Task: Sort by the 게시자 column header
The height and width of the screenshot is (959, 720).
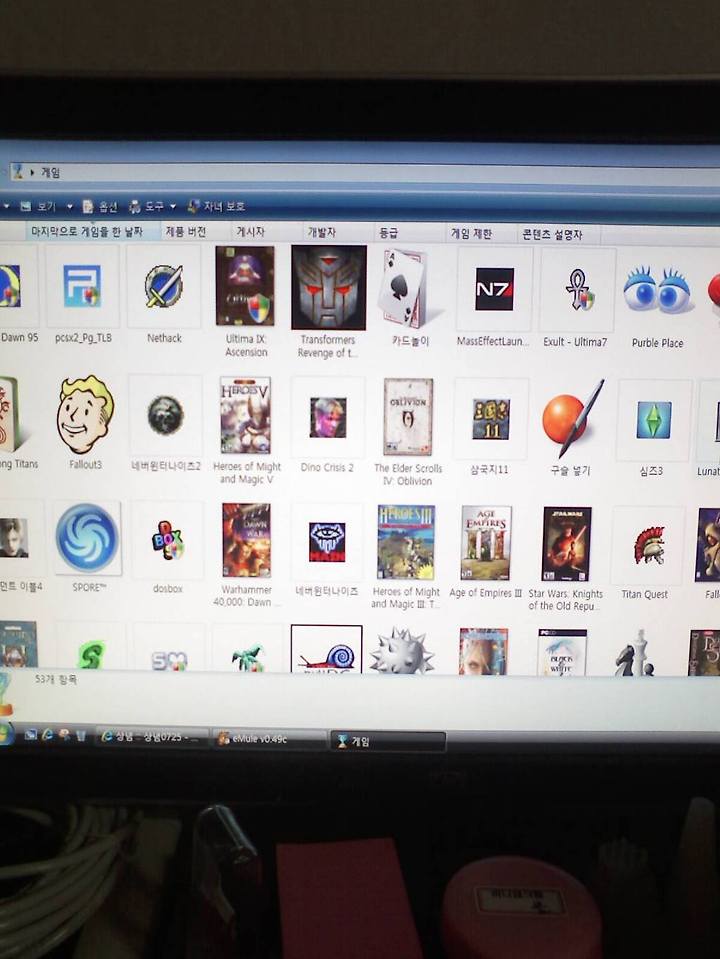Action: pos(251,232)
